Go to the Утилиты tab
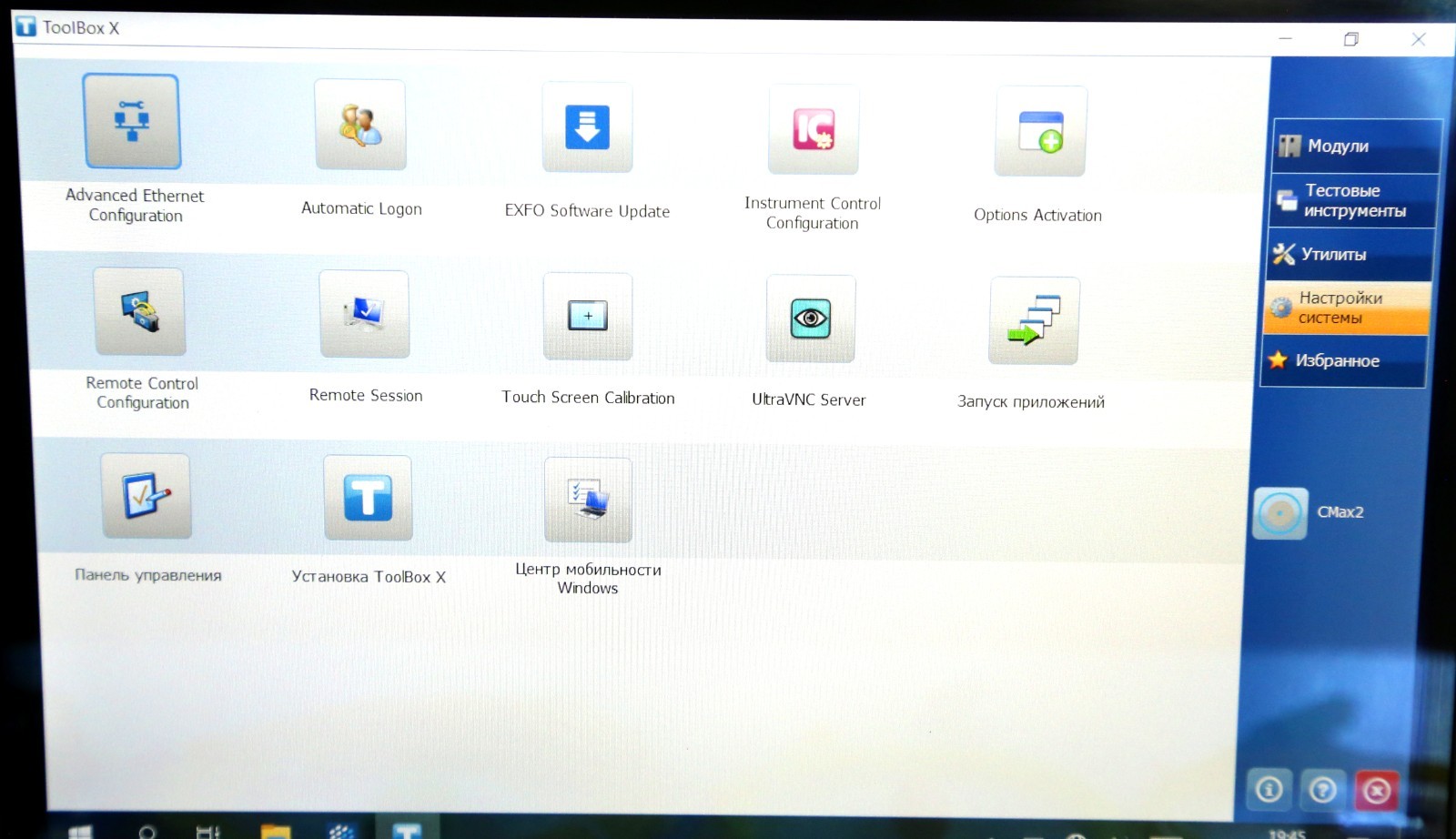Viewport: 1456px width, 839px height. click(x=1350, y=254)
